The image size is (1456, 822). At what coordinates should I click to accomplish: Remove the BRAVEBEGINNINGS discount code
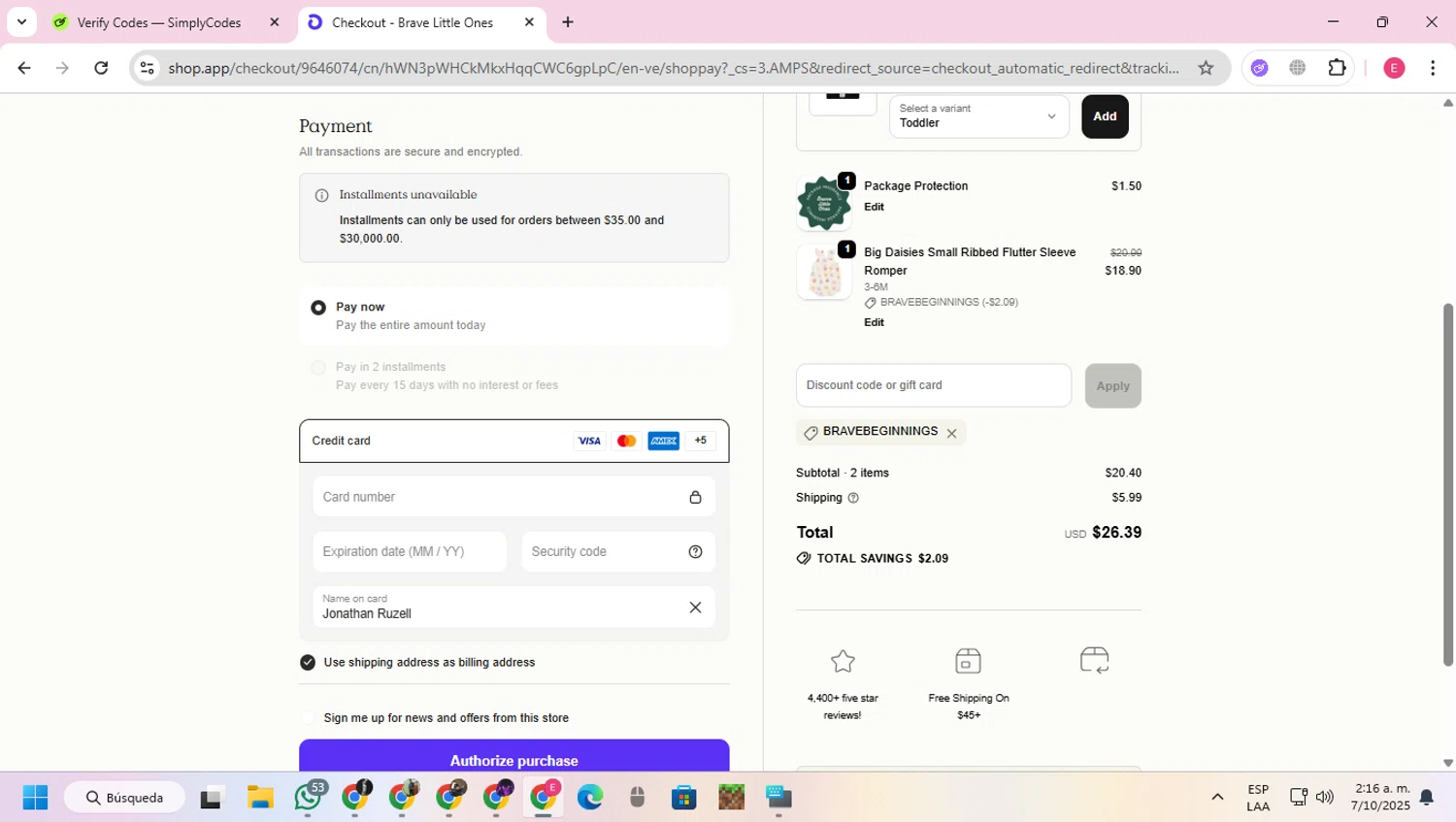pyautogui.click(x=951, y=434)
